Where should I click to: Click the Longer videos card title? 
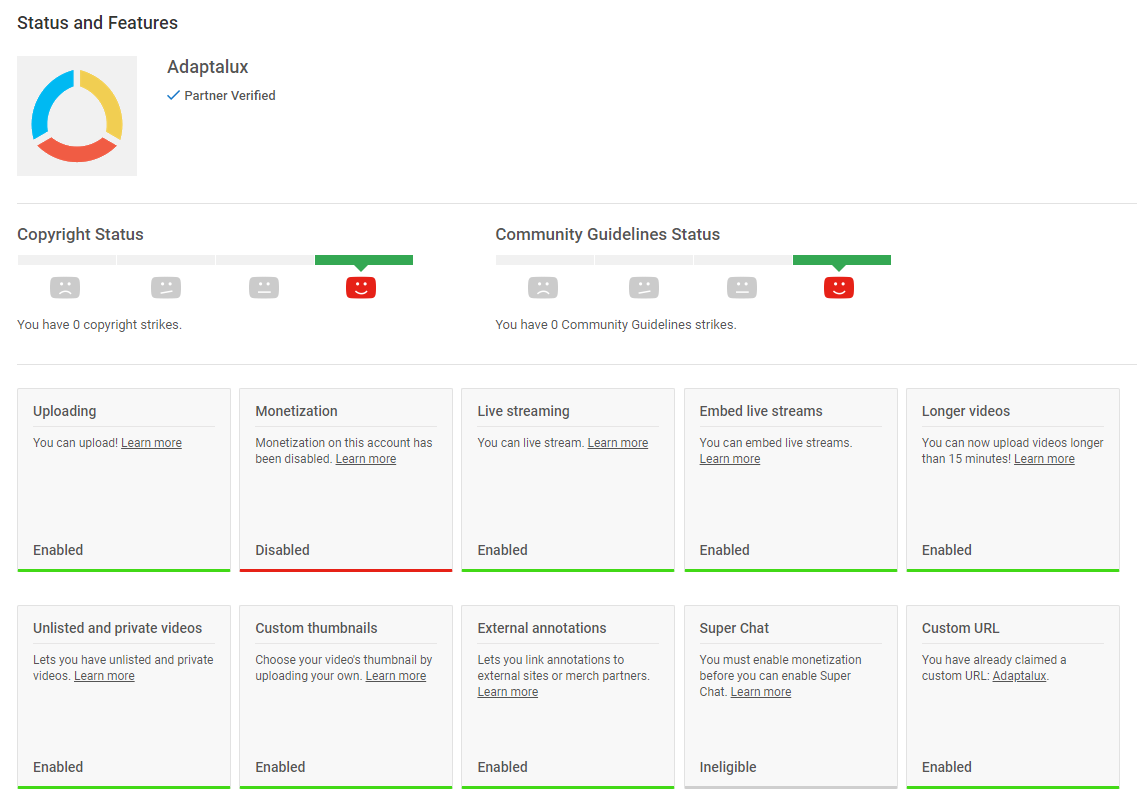(x=966, y=411)
